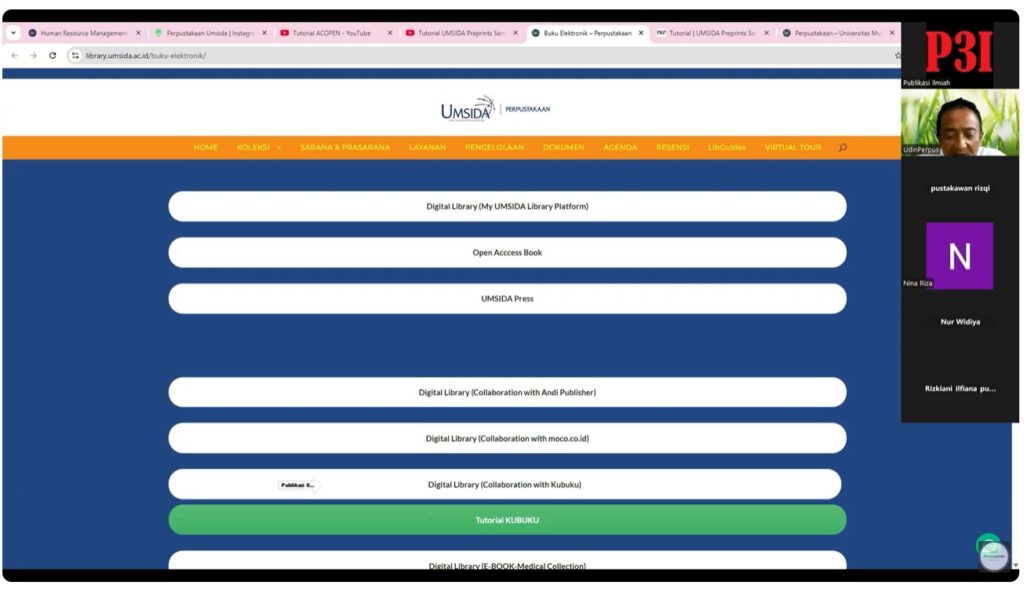
Task: Open site information icon beside the URL
Action: pyautogui.click(x=75, y=56)
